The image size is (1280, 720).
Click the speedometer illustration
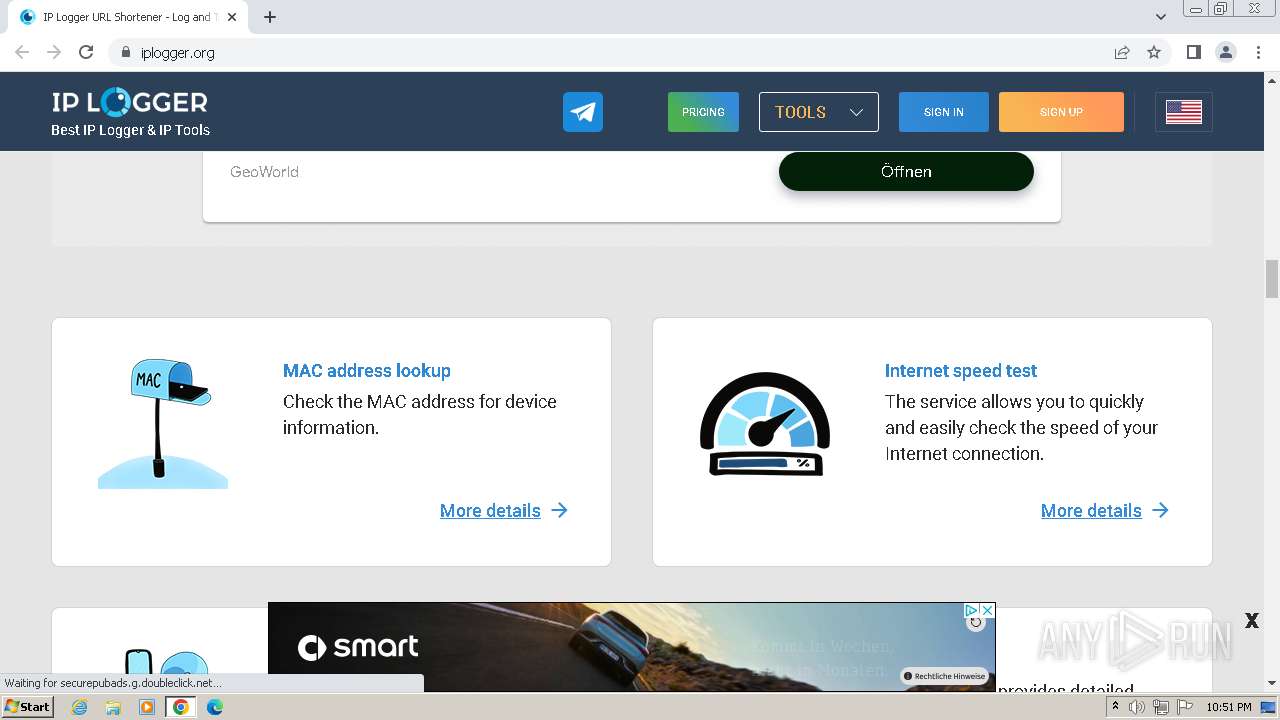[x=765, y=424]
